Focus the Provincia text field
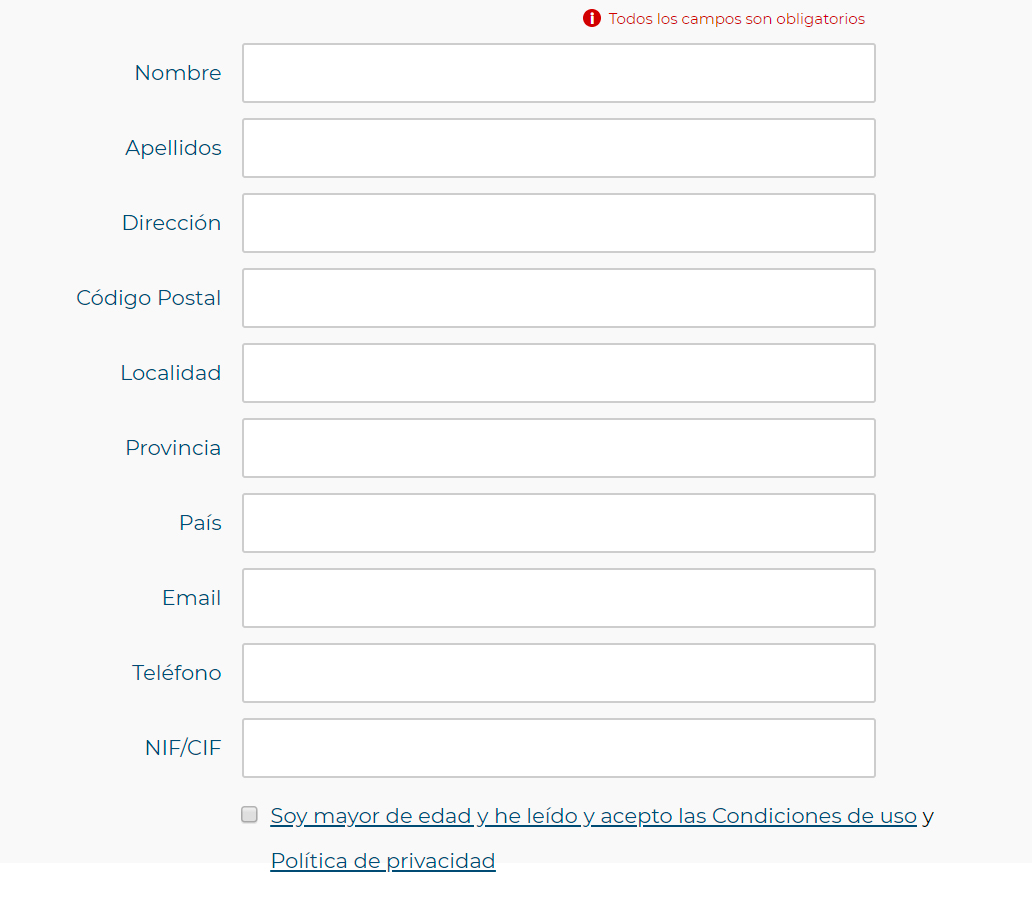This screenshot has height=900, width=1032. point(559,448)
